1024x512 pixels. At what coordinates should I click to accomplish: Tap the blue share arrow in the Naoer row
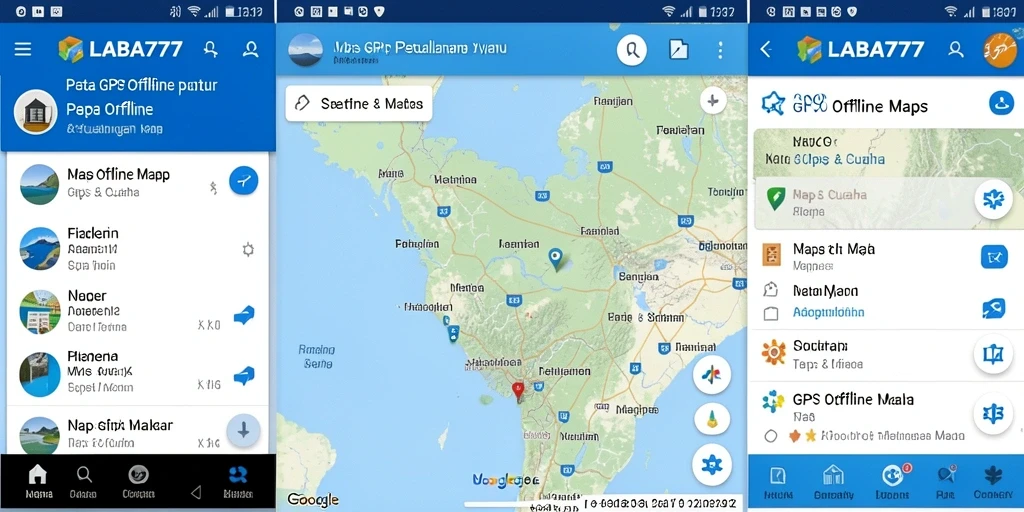click(x=244, y=315)
